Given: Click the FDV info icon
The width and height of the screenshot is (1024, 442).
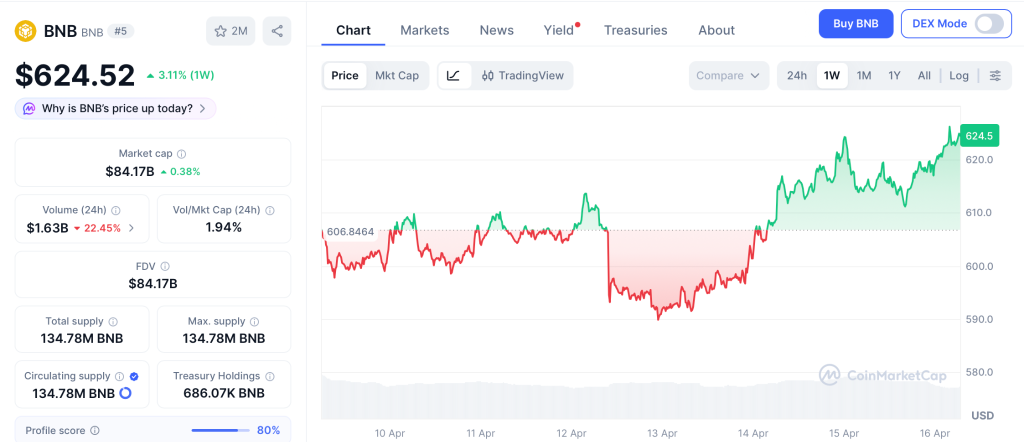Looking at the screenshot, I should tap(165, 266).
